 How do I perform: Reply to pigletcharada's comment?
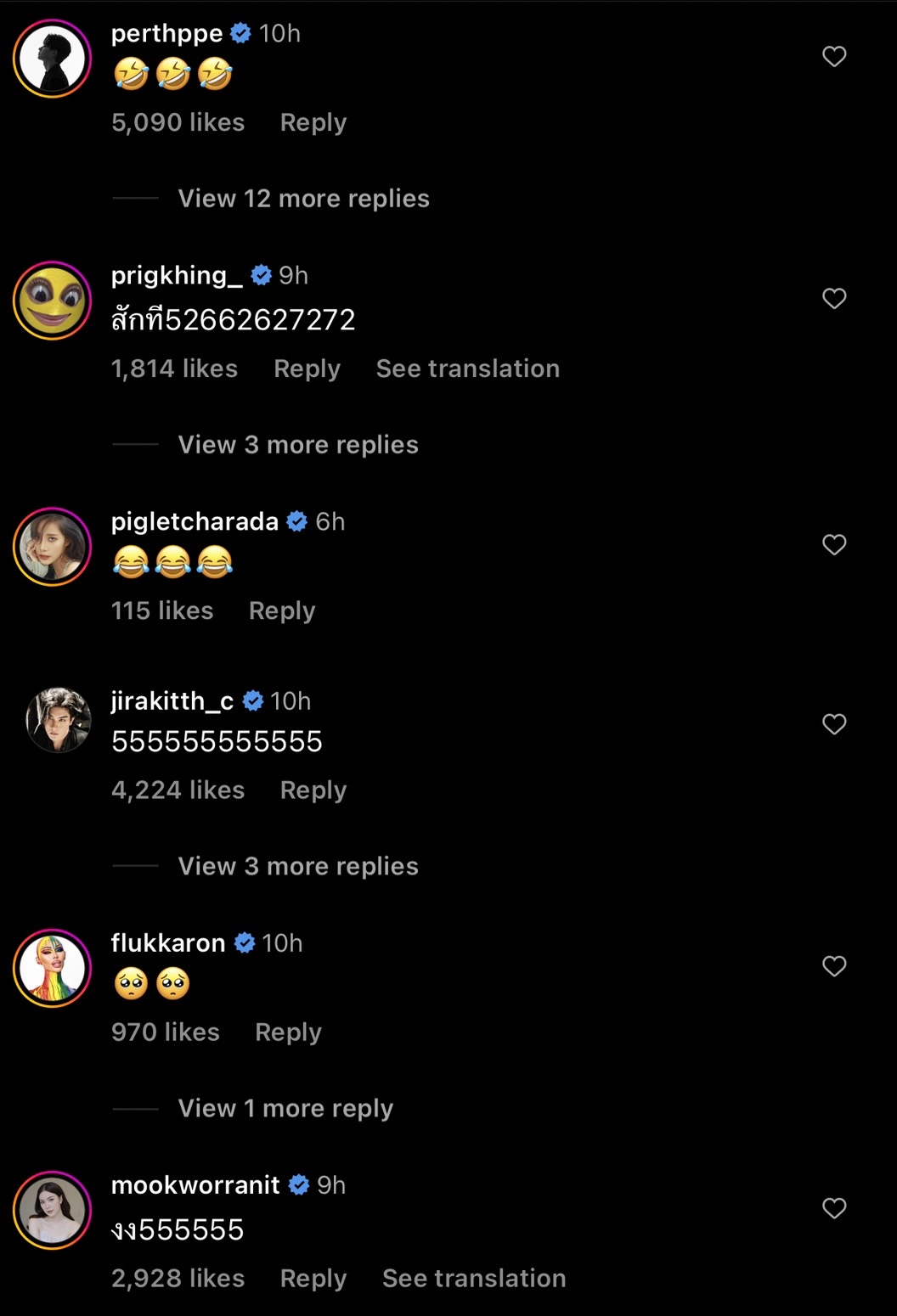(282, 611)
